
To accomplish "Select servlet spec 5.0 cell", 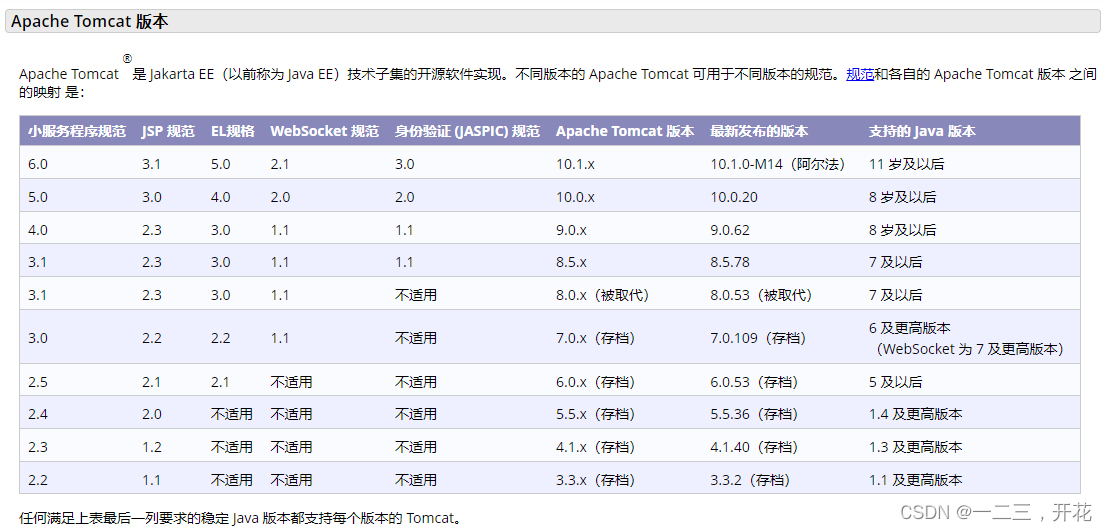I will 37,197.
